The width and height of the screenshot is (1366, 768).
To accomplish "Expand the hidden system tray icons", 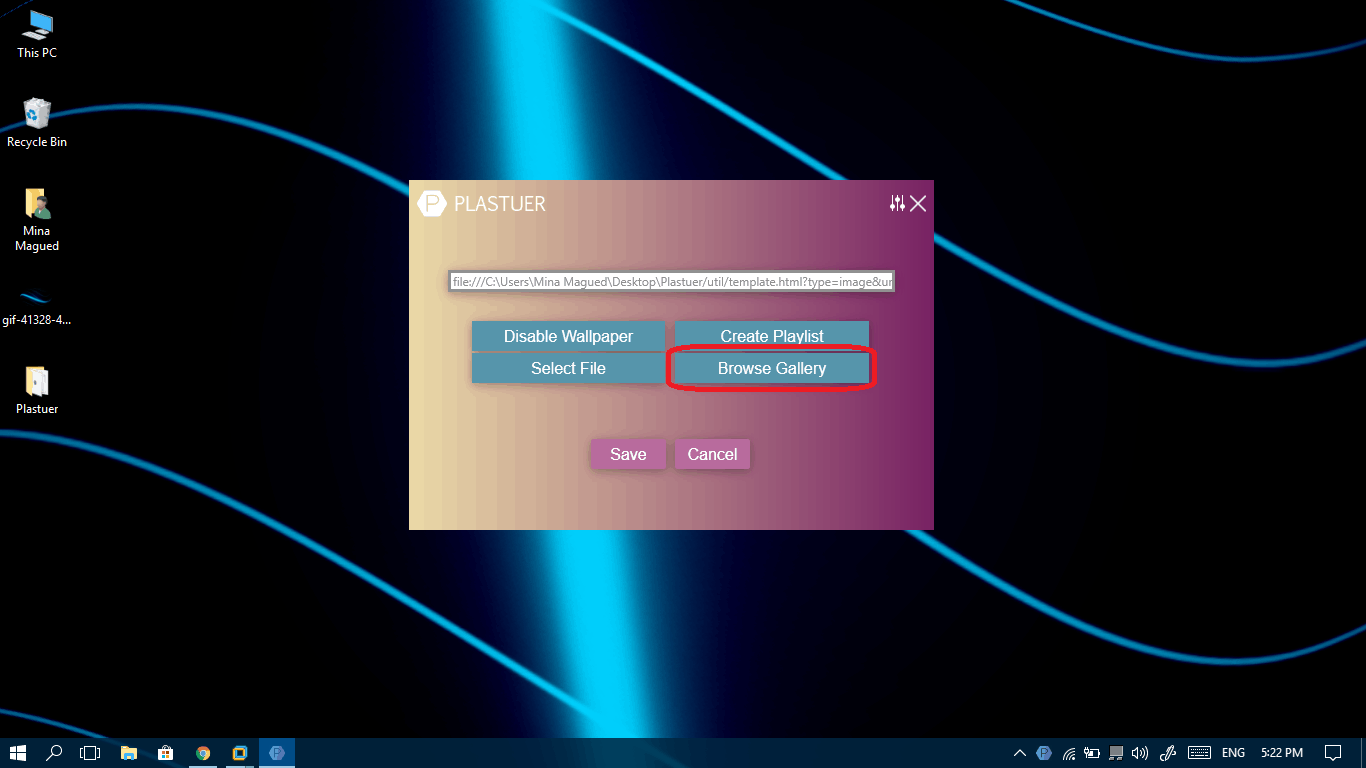I will (x=1019, y=753).
